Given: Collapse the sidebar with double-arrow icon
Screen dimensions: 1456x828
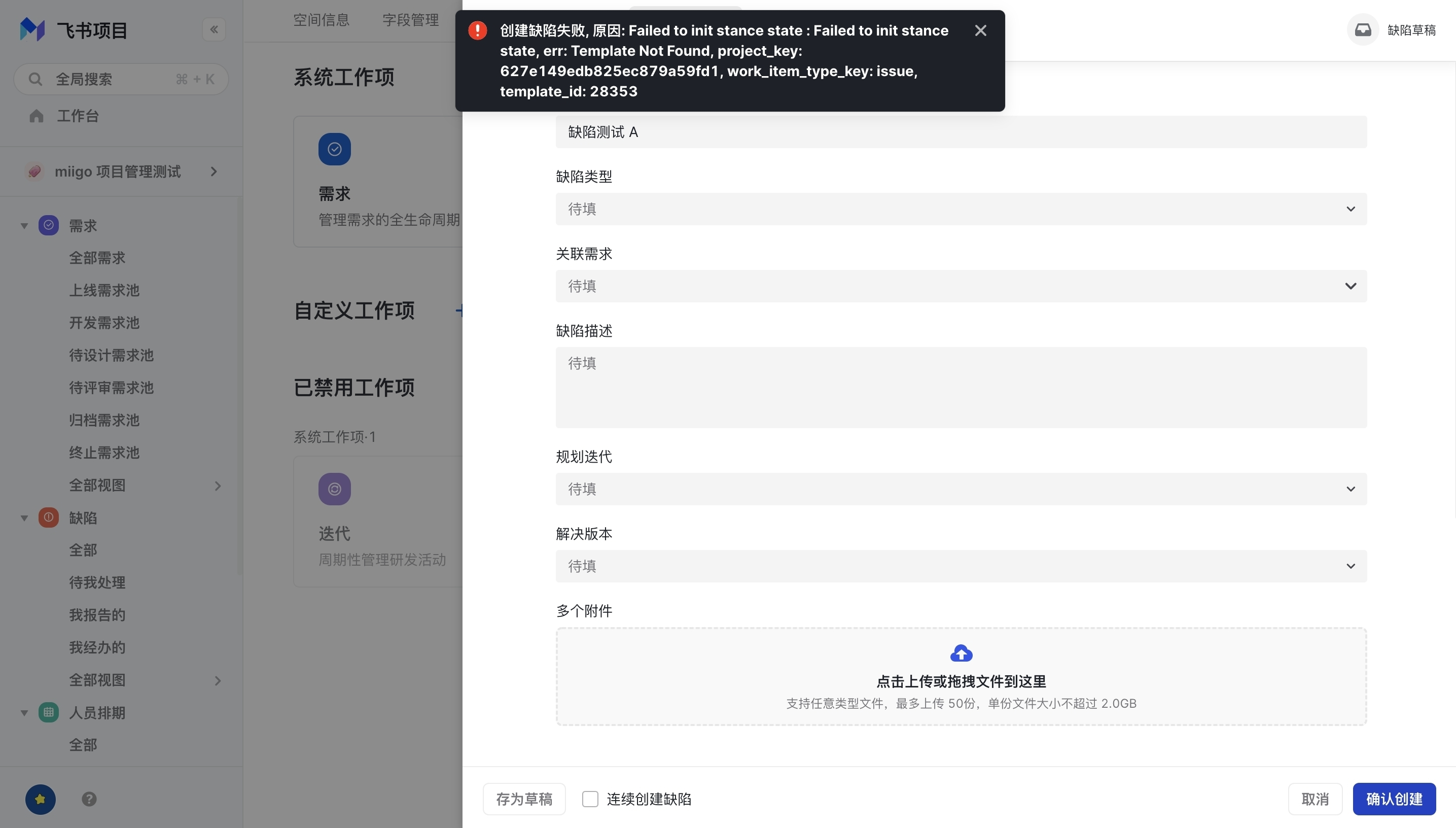Looking at the screenshot, I should click(214, 29).
